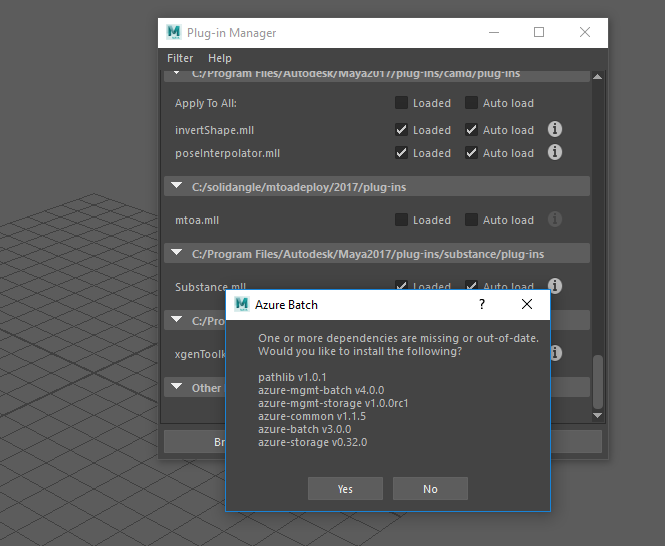This screenshot has width=665, height=546.
Task: Click the scrollbar down arrow in Plug-in Manager
Action: [x=598, y=415]
